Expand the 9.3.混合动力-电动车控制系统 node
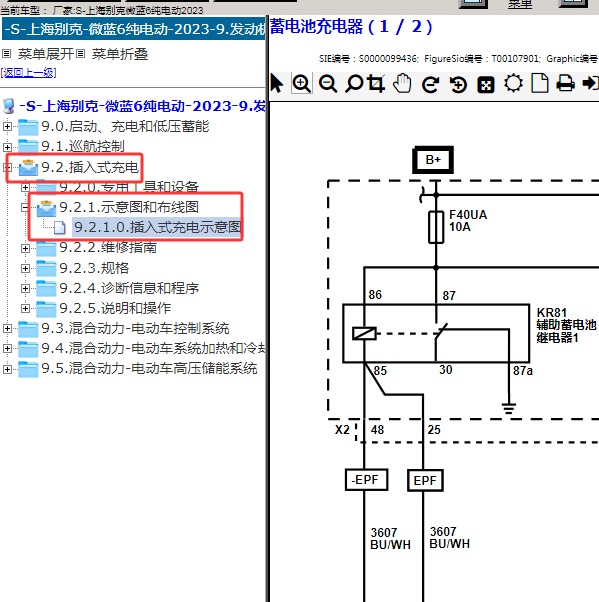 pyautogui.click(x=7, y=328)
